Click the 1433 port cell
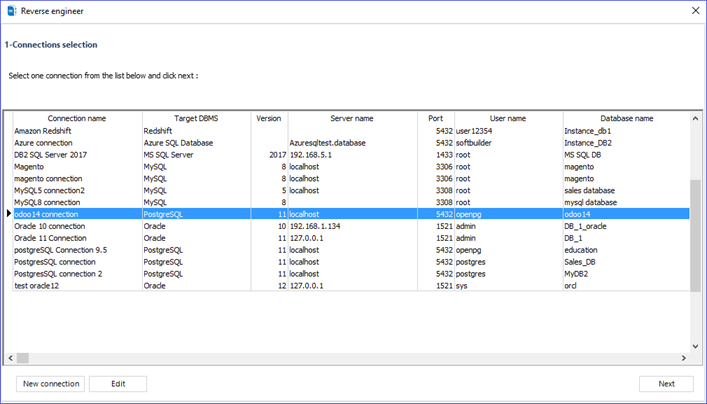Screen dimensions: 707x404 coord(436,155)
